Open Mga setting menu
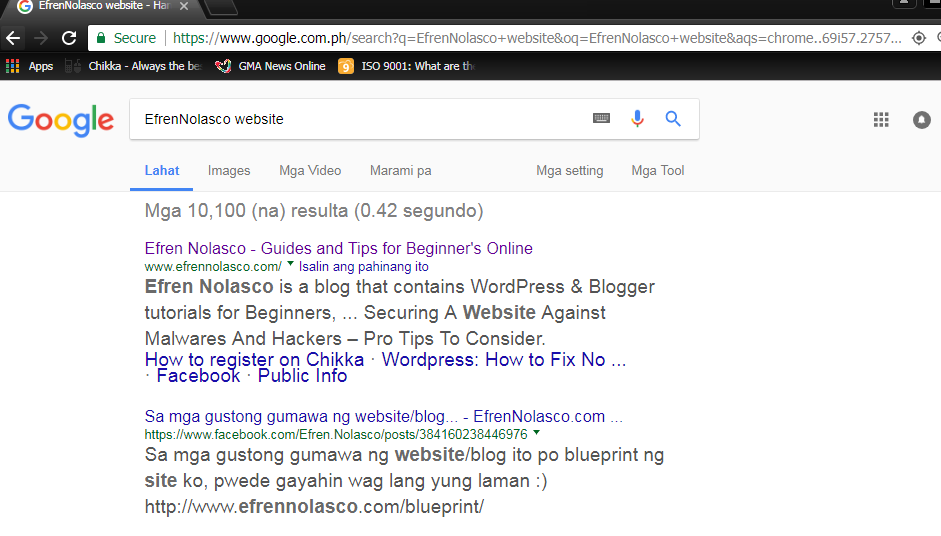Viewport: 941px width, 536px height. pos(570,170)
